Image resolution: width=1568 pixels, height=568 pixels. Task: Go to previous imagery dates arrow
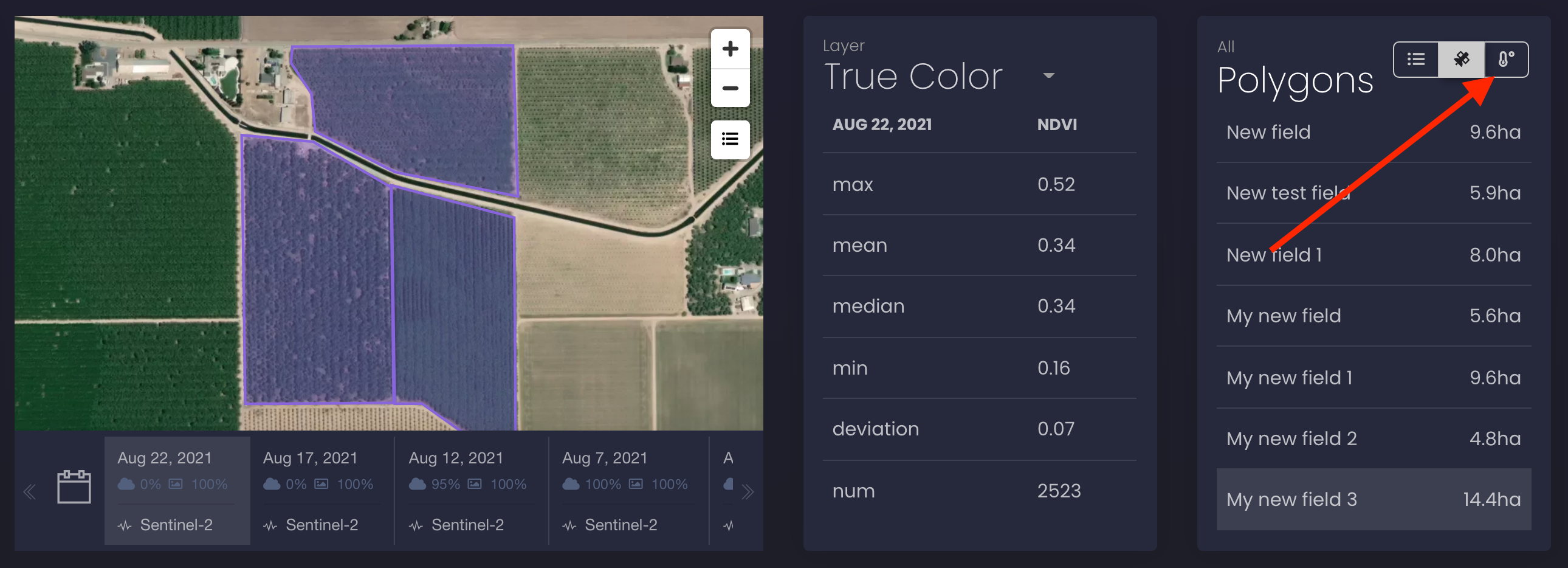29,491
